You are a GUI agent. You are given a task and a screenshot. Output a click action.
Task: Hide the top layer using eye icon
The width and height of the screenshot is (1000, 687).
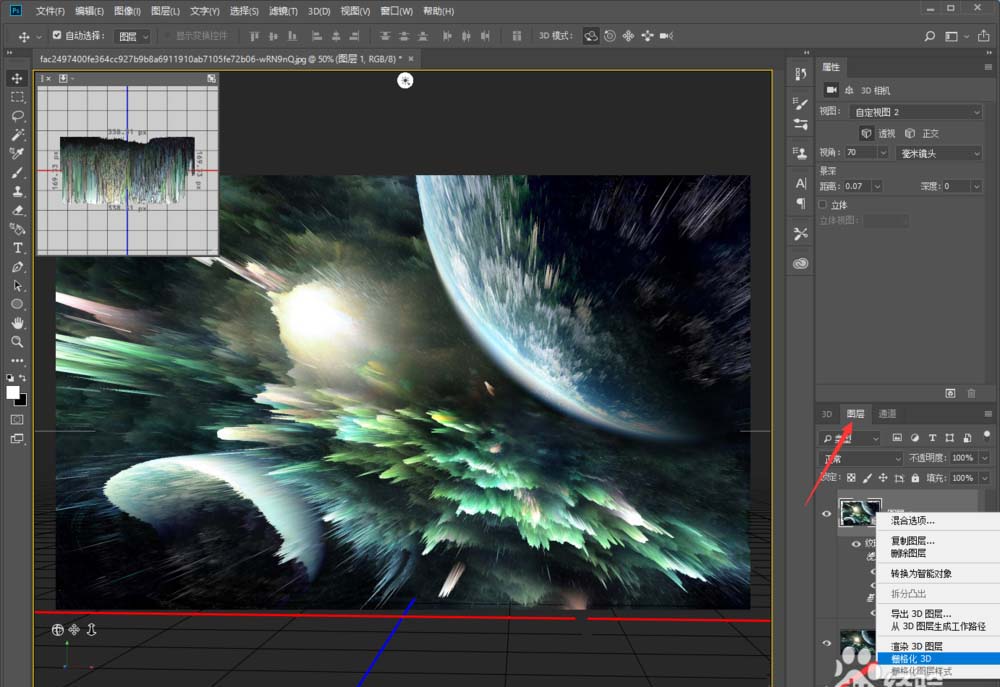click(826, 514)
